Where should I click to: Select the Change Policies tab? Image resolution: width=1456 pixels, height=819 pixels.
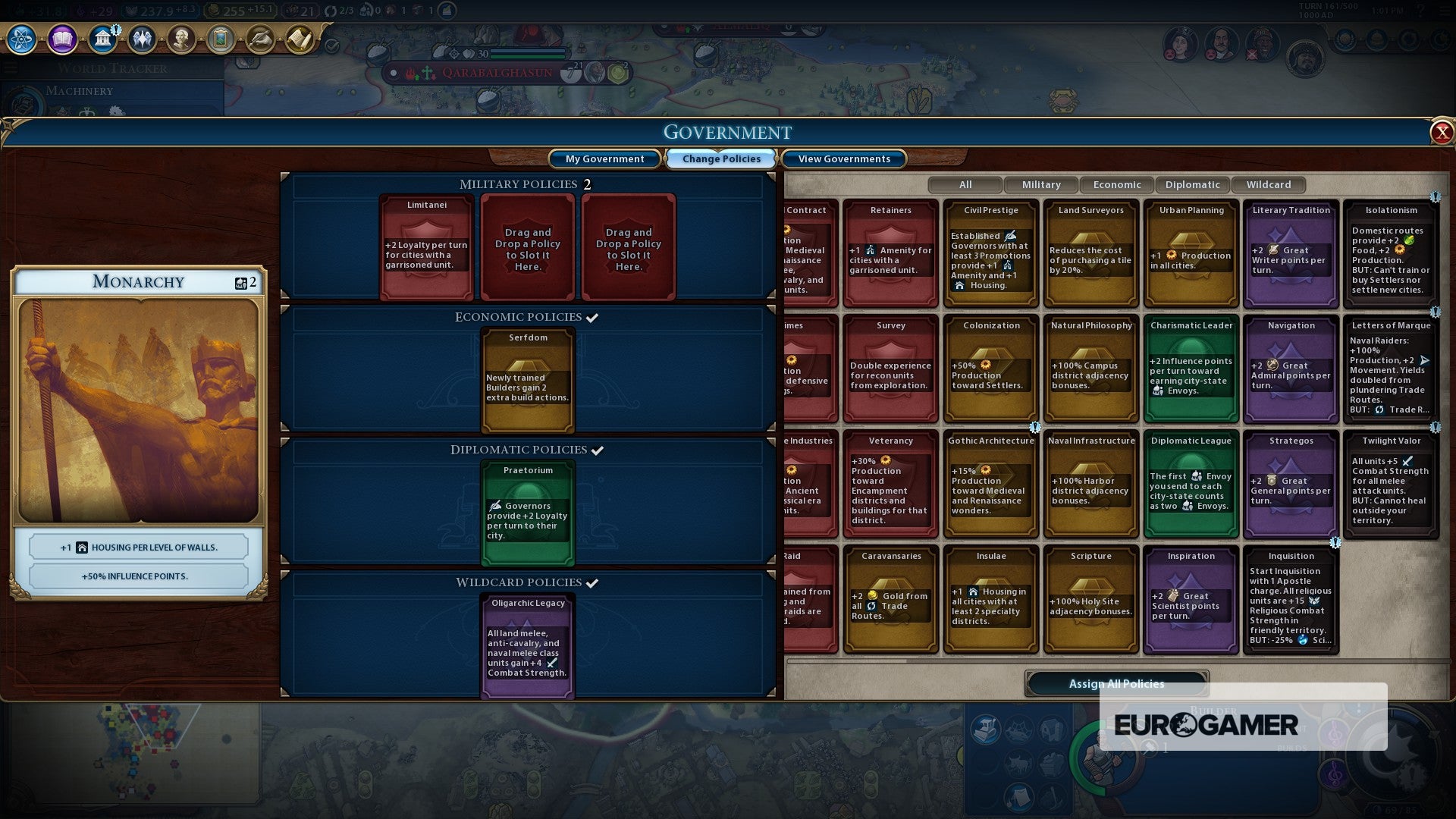click(x=721, y=158)
